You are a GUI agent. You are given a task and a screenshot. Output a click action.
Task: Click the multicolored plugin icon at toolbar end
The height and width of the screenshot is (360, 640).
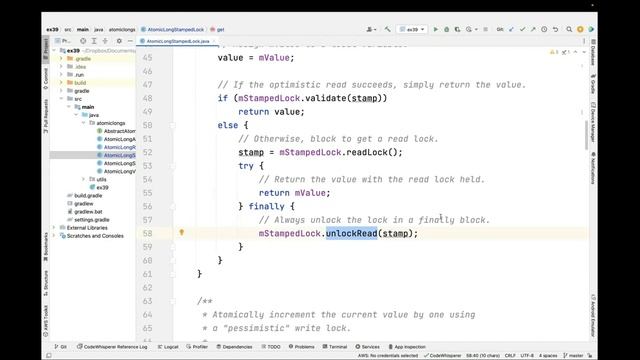(591, 29)
